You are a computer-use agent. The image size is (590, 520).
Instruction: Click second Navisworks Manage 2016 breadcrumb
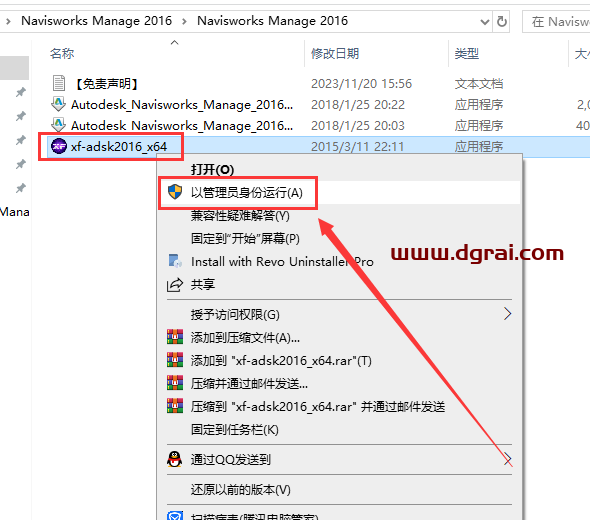[x=272, y=21]
